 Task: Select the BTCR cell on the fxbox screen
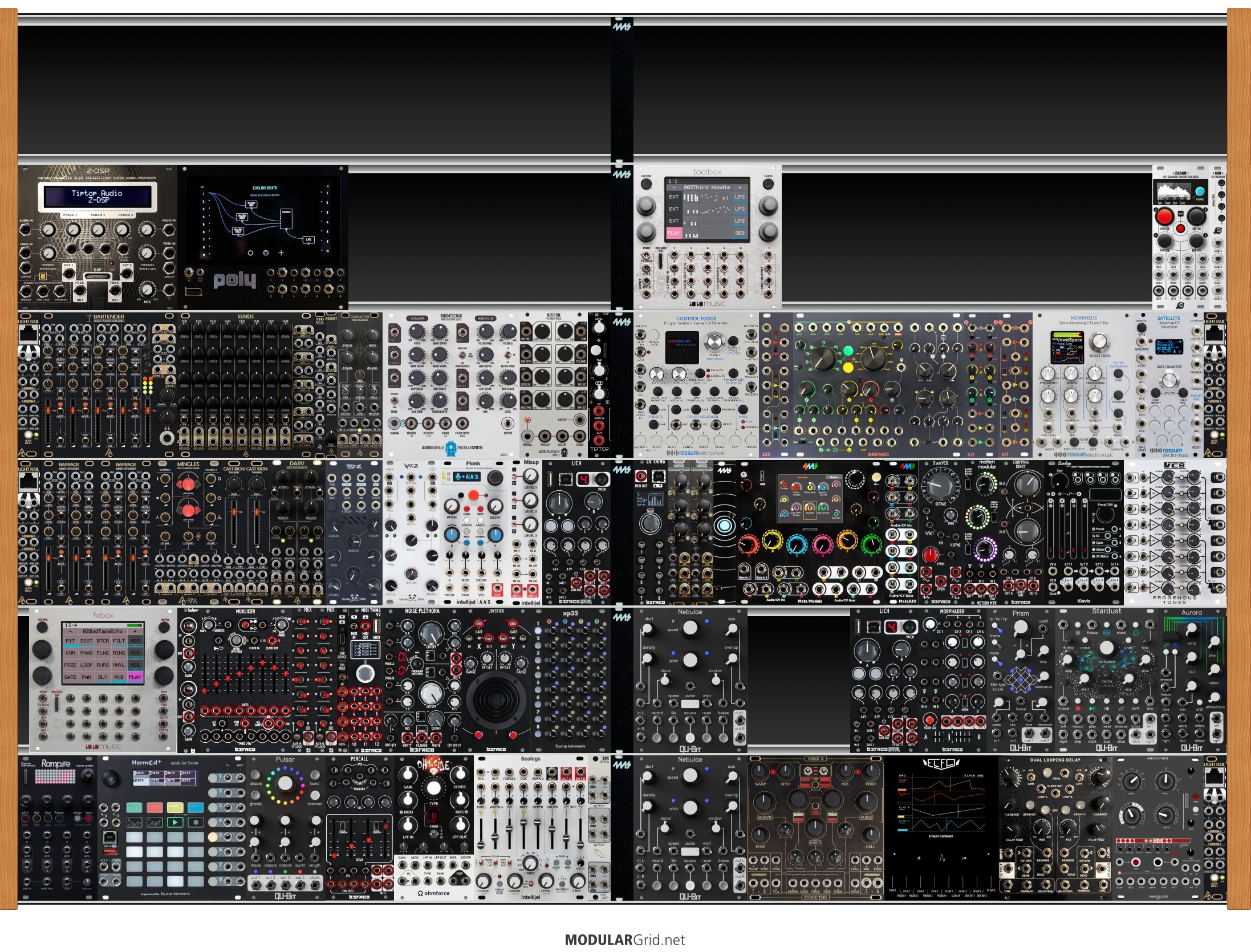(x=103, y=641)
